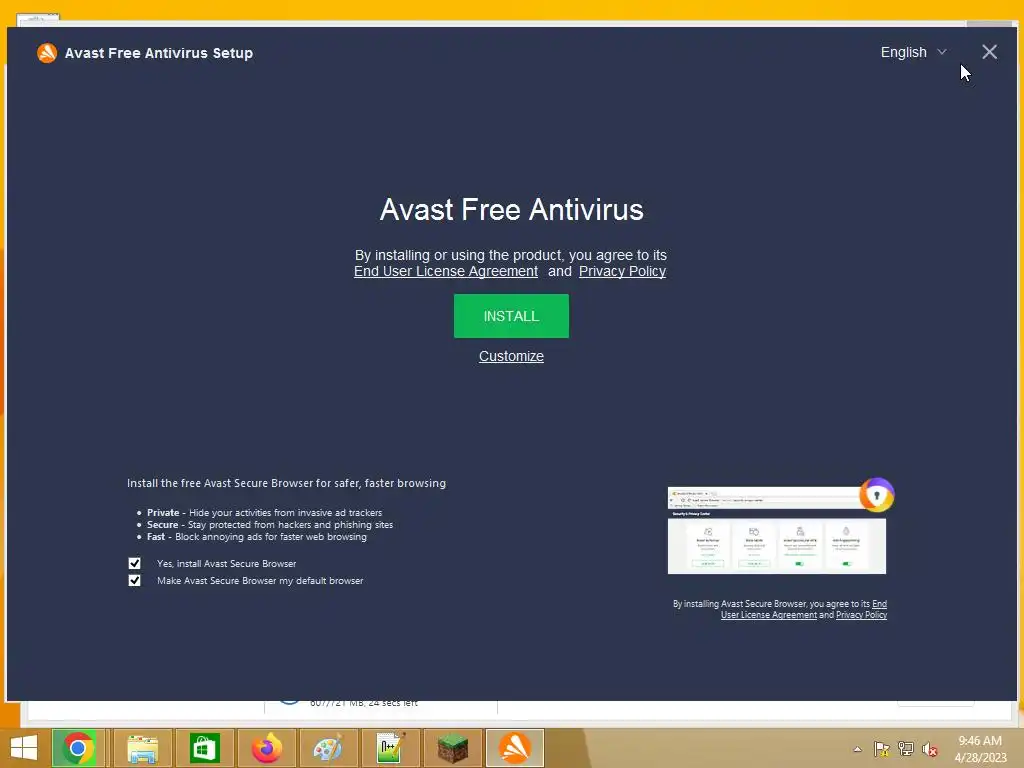Click the muted volume tray icon
The height and width of the screenshot is (768, 1024).
point(930,749)
